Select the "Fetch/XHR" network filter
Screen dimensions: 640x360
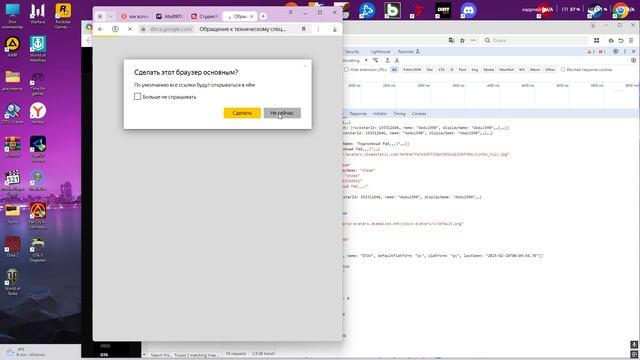412,70
